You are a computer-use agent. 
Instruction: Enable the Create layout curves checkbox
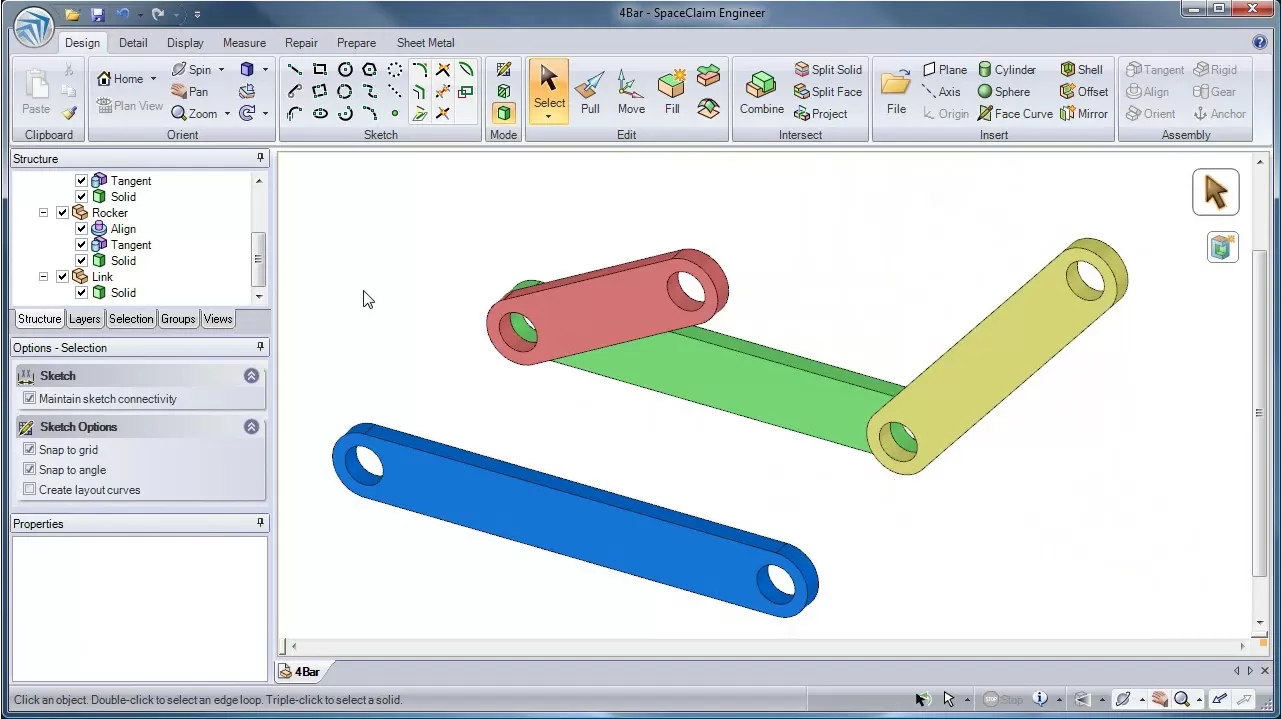[x=29, y=489]
